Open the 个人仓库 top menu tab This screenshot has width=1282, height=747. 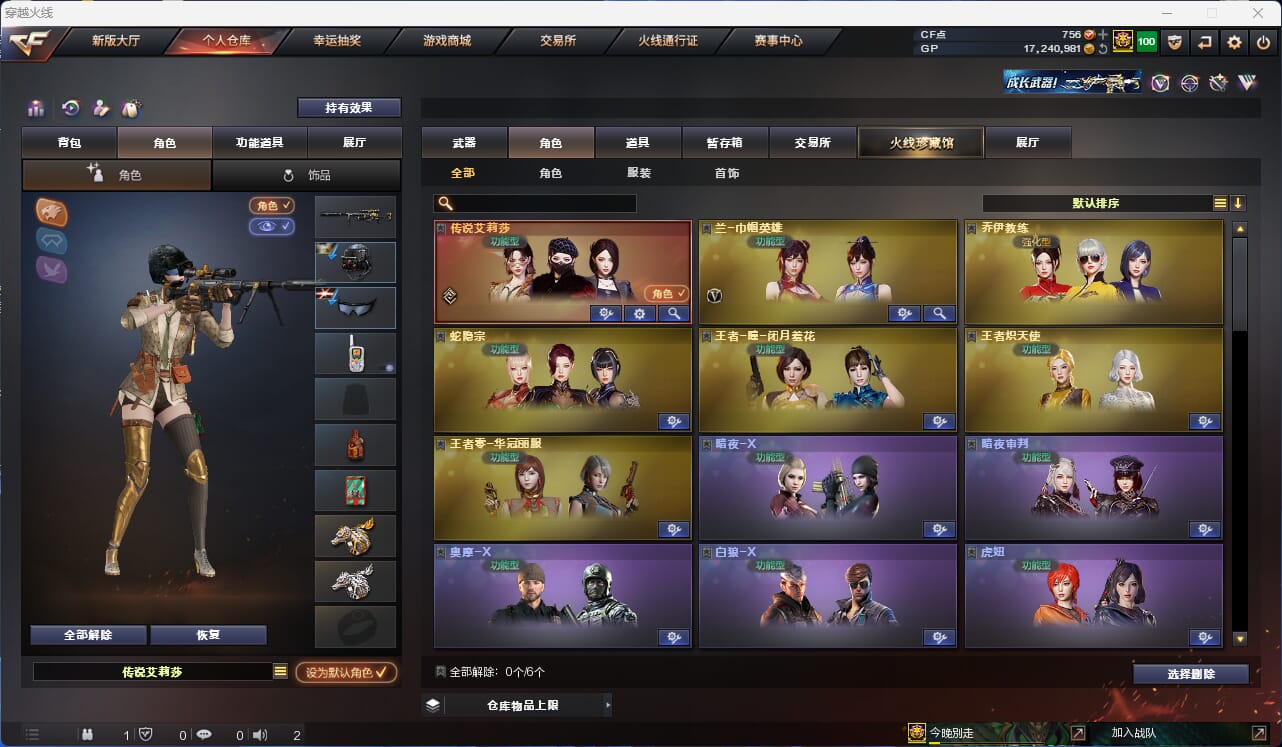coord(226,41)
